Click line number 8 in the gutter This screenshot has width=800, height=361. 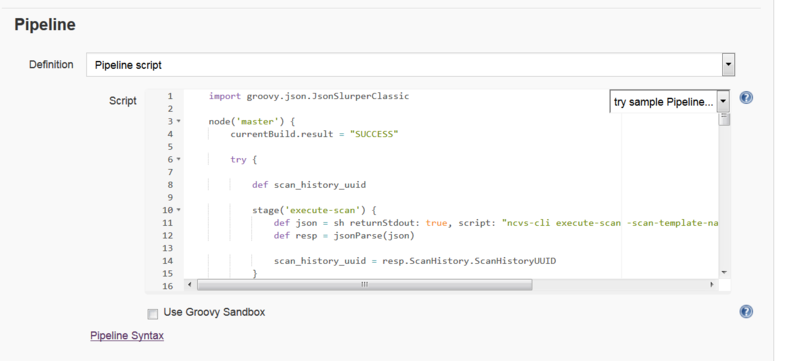170,185
